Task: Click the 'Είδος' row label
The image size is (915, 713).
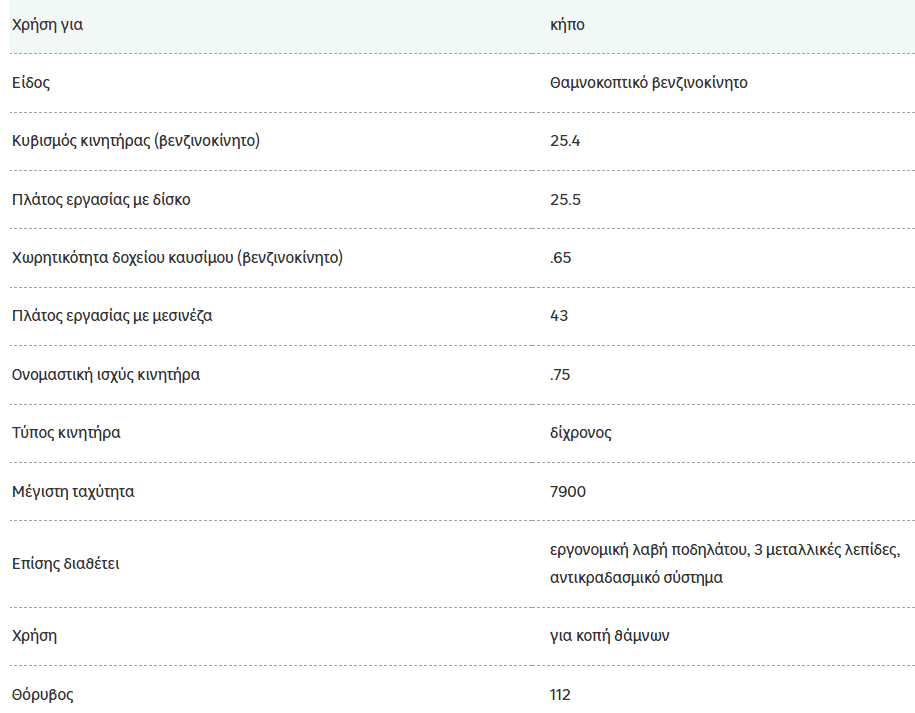Action: point(31,82)
